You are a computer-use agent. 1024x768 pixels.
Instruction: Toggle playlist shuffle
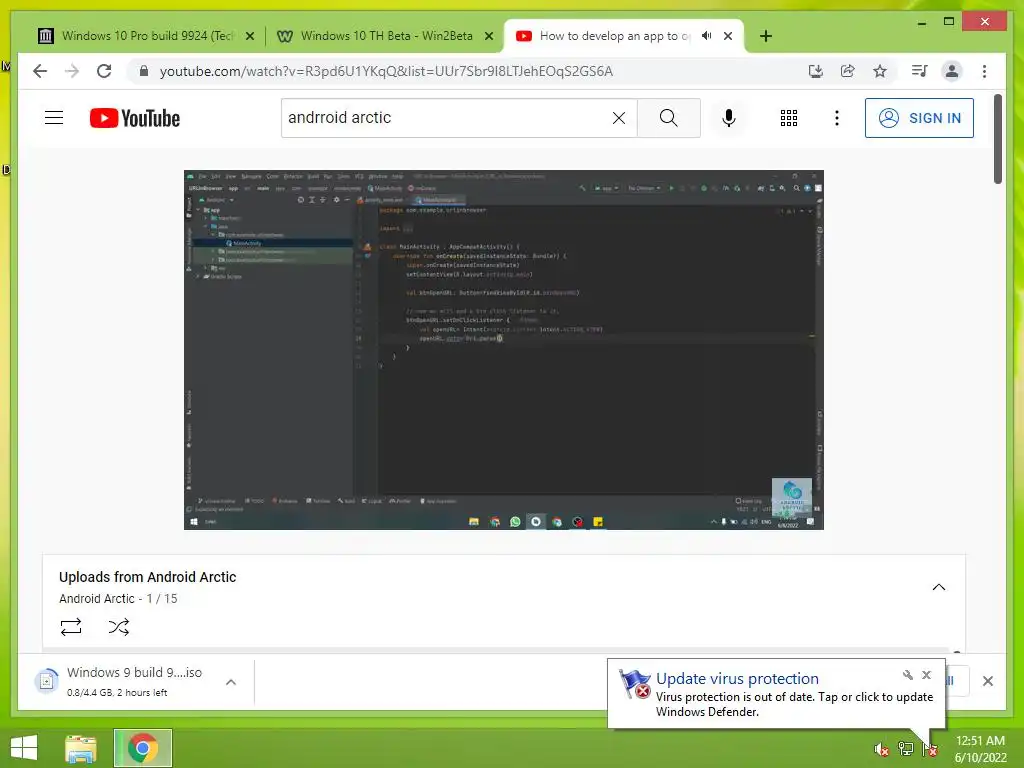coord(119,627)
